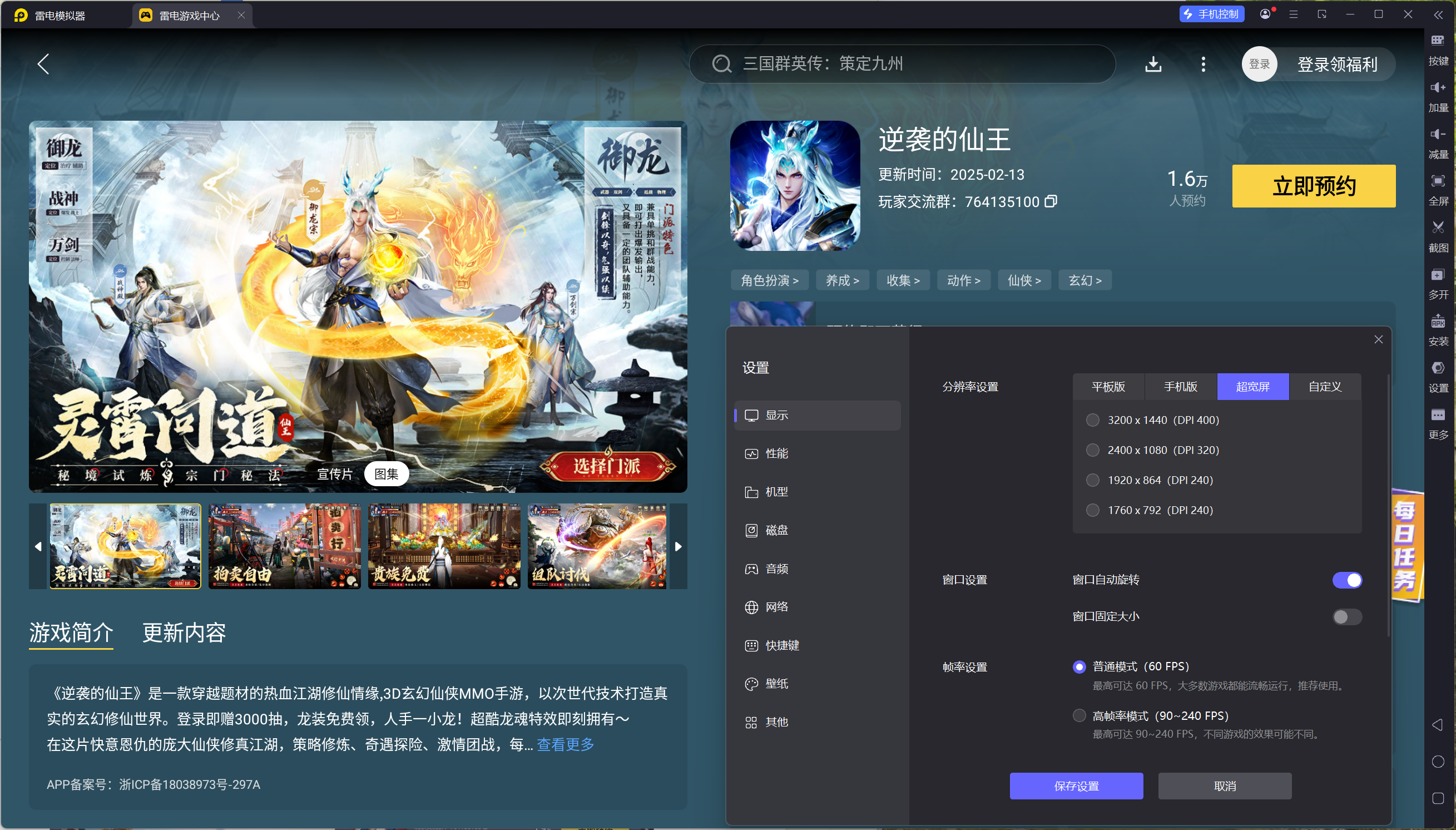Switch to the 手机版 resolution tab
1456x830 pixels.
coord(1180,387)
